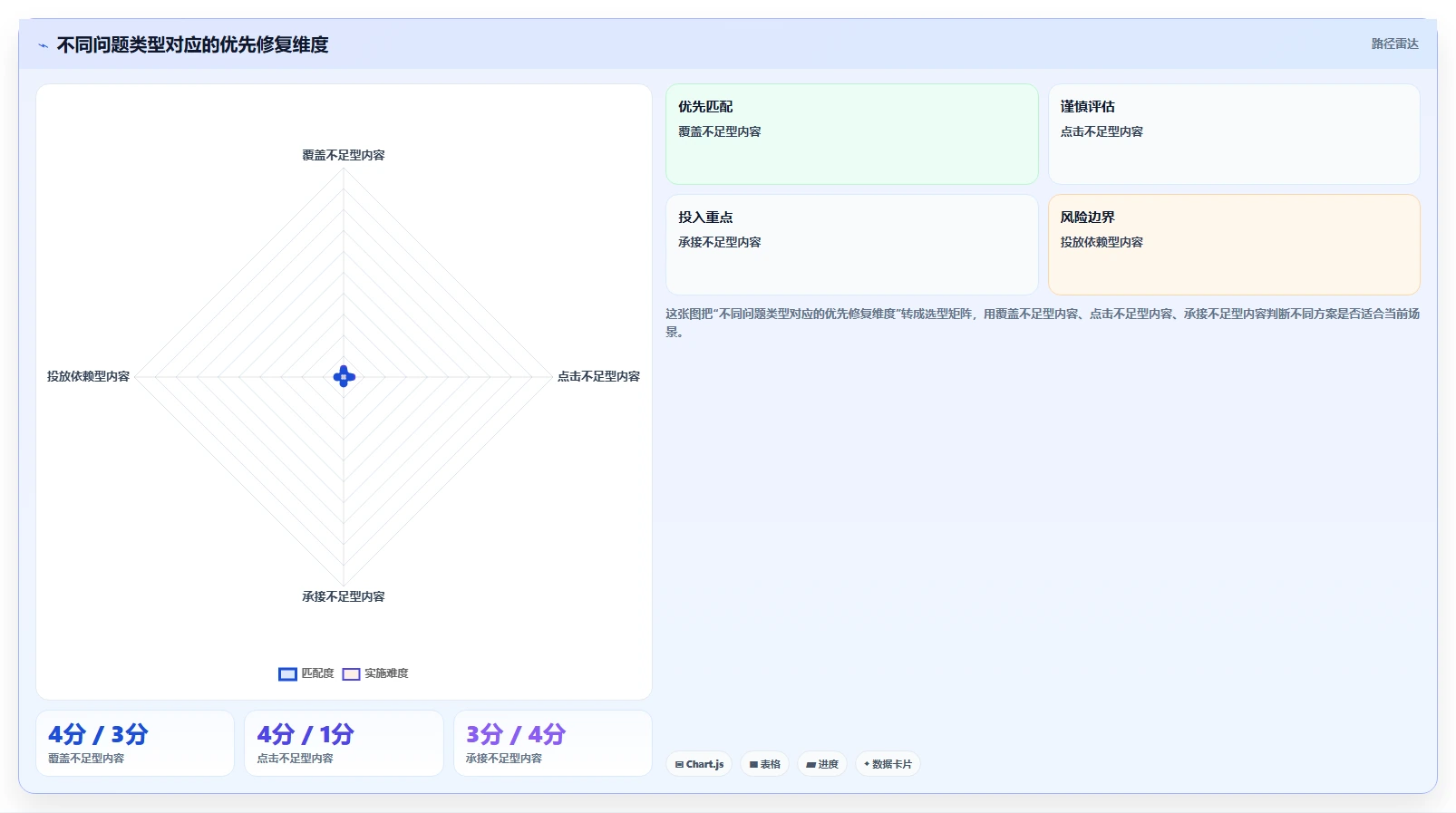Select the 4分 / 3分 score card
The height and width of the screenshot is (813, 1456).
point(135,743)
